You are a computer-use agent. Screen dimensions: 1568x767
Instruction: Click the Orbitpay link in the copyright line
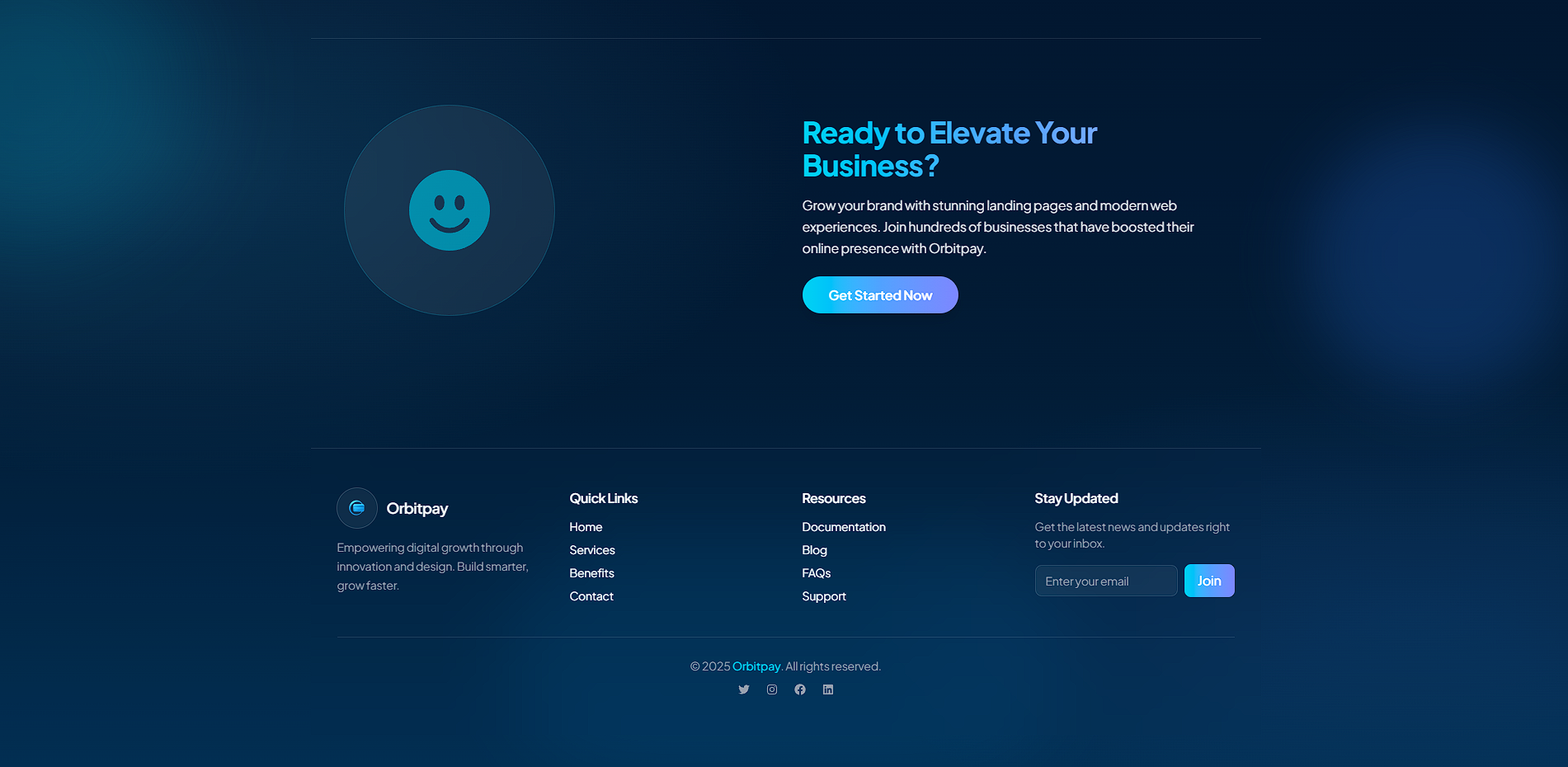click(756, 666)
